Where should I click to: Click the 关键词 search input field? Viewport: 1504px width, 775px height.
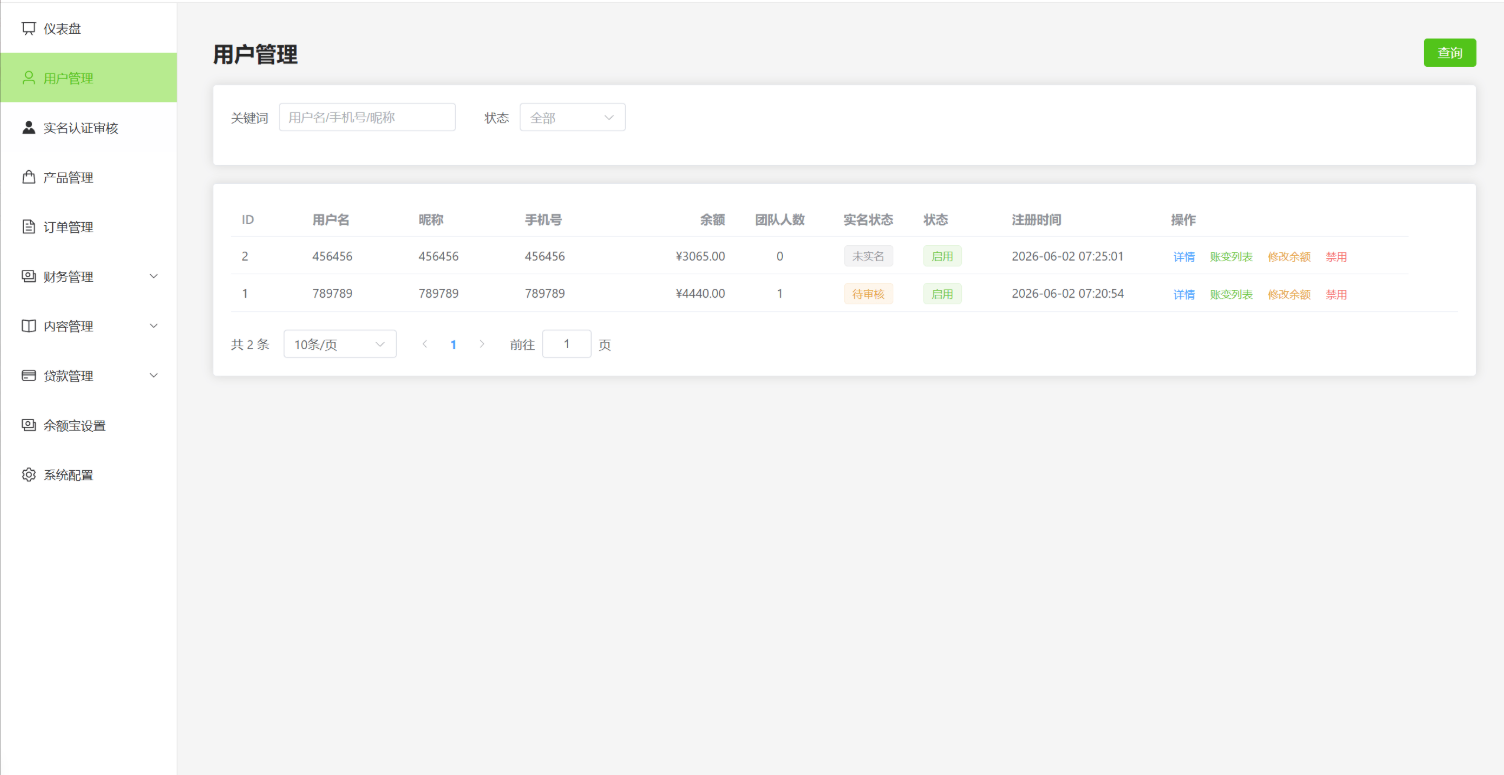367,117
